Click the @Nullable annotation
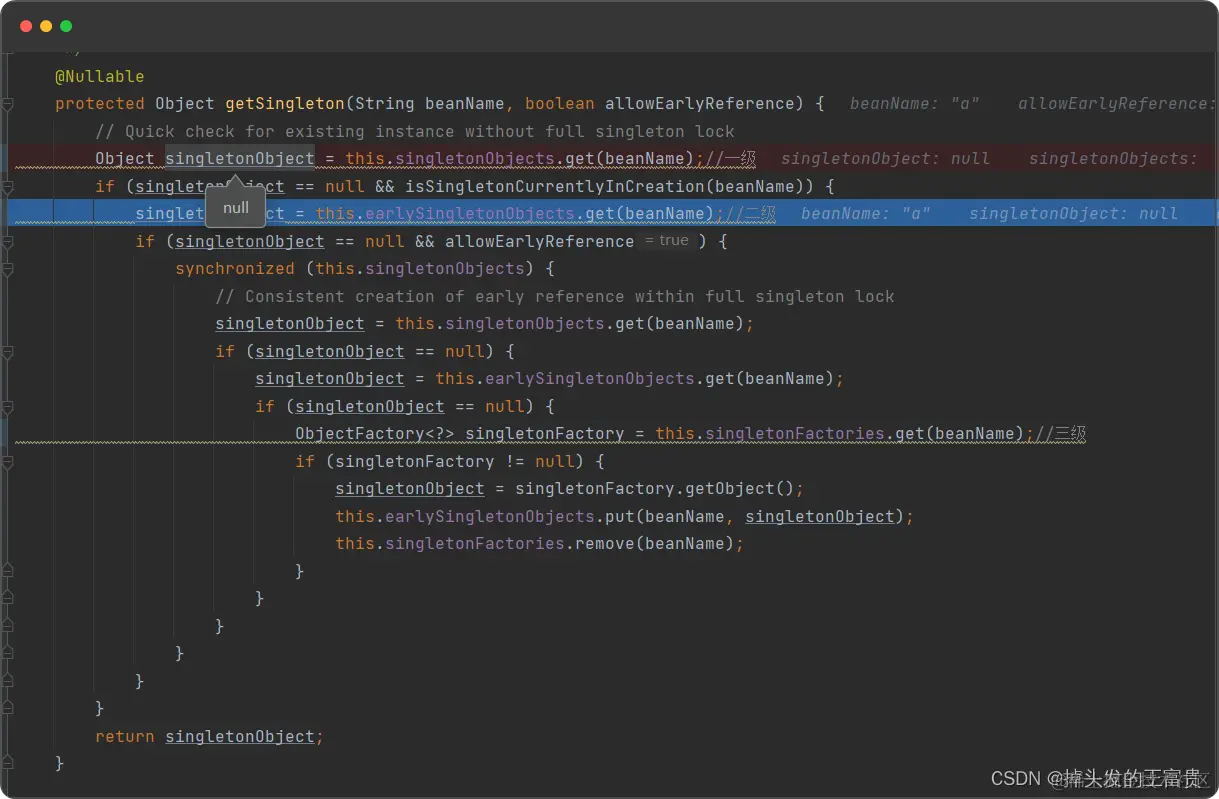 [100, 77]
